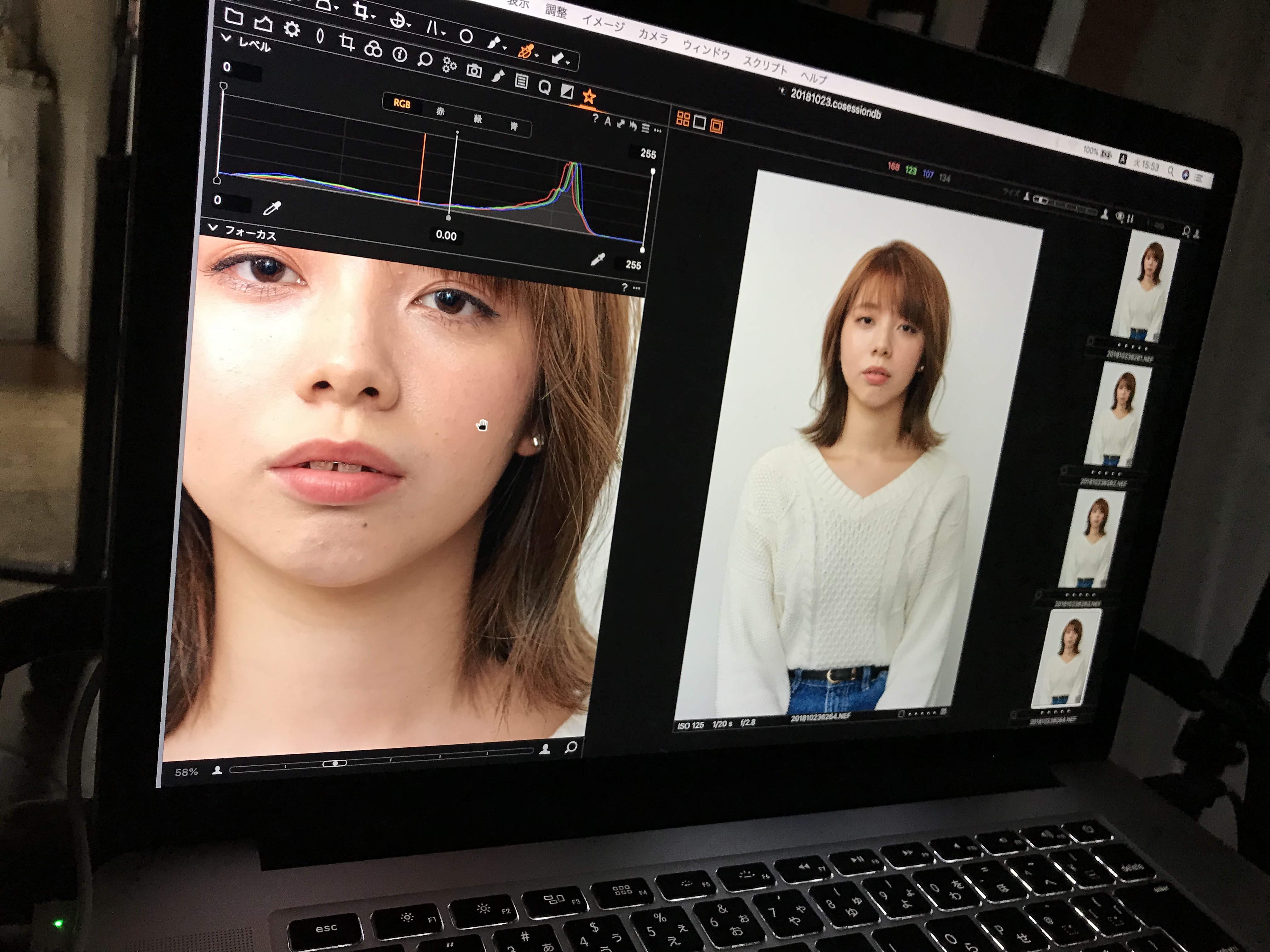Image resolution: width=1270 pixels, height=952 pixels.
Task: Select the 青 blue channel in Levels
Action: tap(514, 126)
